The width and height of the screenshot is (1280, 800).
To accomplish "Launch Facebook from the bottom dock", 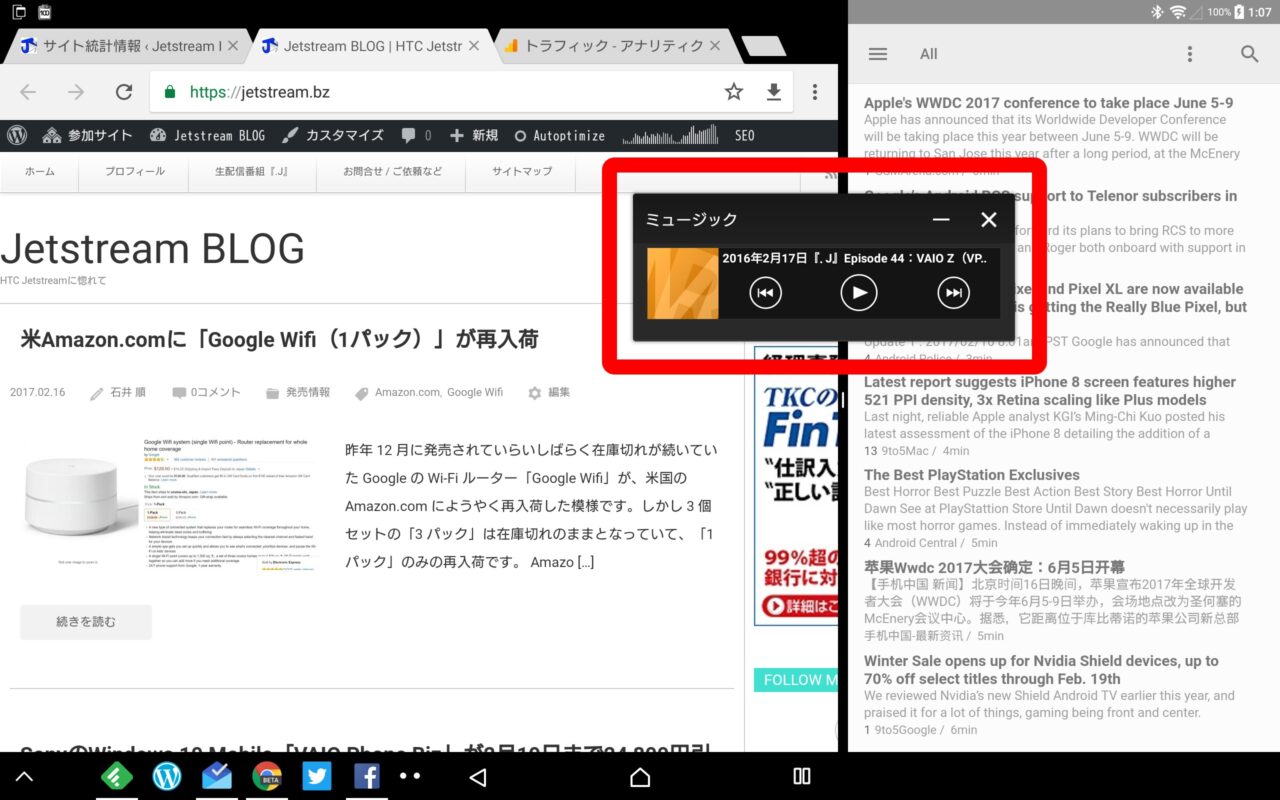I will 366,777.
